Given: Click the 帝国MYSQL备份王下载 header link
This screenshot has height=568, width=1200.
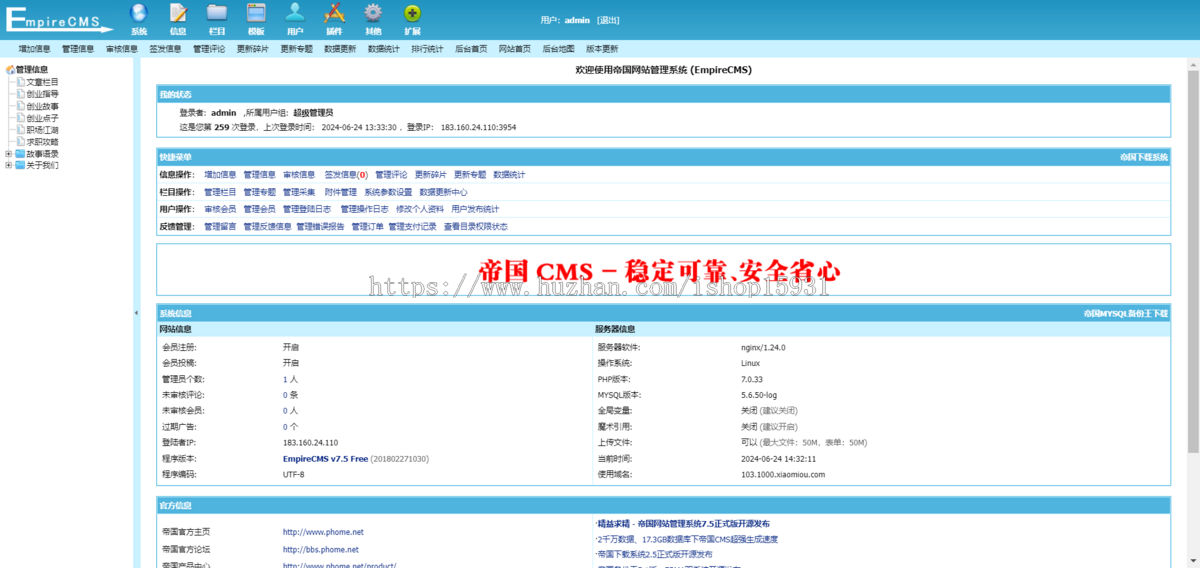Looking at the screenshot, I should point(1126,313).
